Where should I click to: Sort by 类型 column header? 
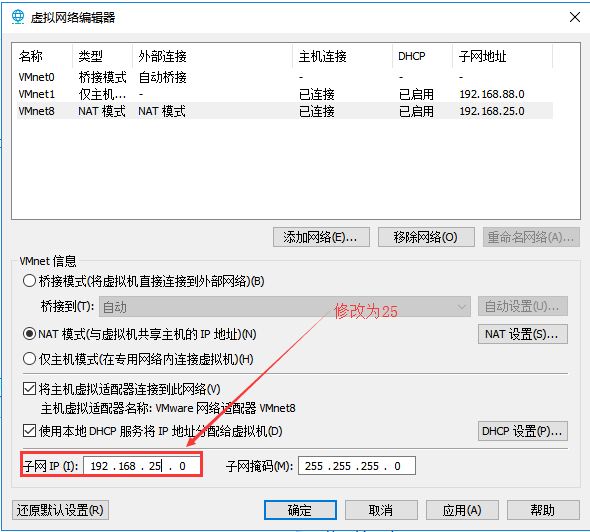tap(102, 56)
